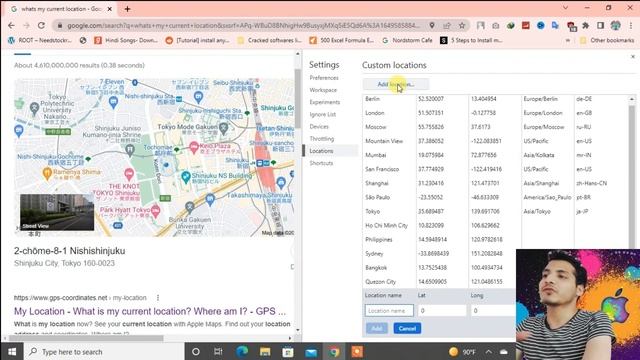Open the Hindi Songs bookmark
640x360 pixels.
(126, 40)
